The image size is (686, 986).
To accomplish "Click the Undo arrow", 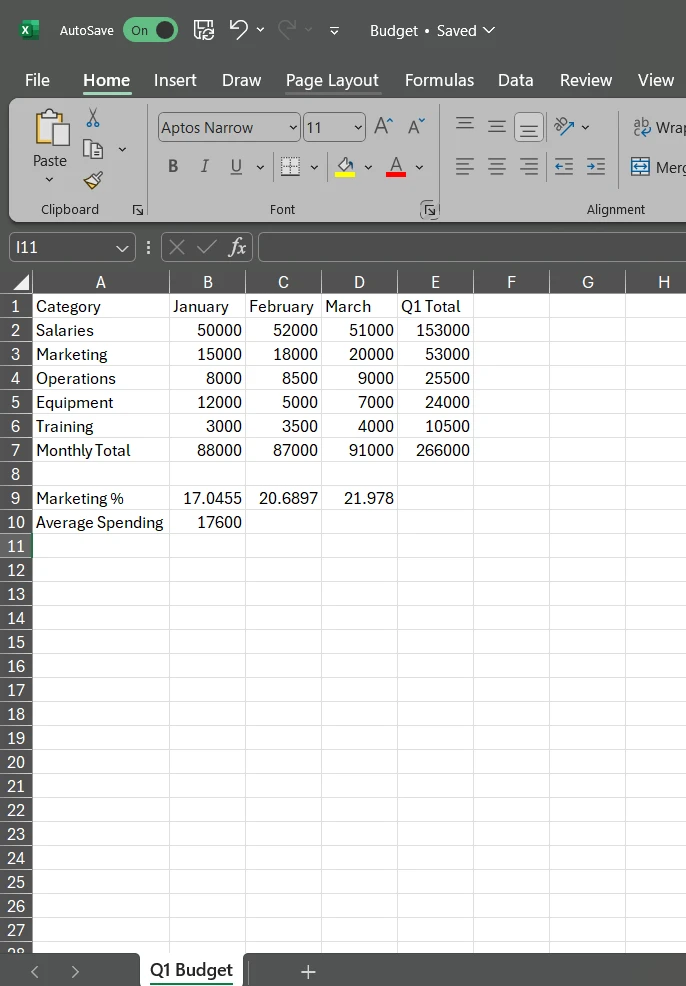I will coord(238,30).
